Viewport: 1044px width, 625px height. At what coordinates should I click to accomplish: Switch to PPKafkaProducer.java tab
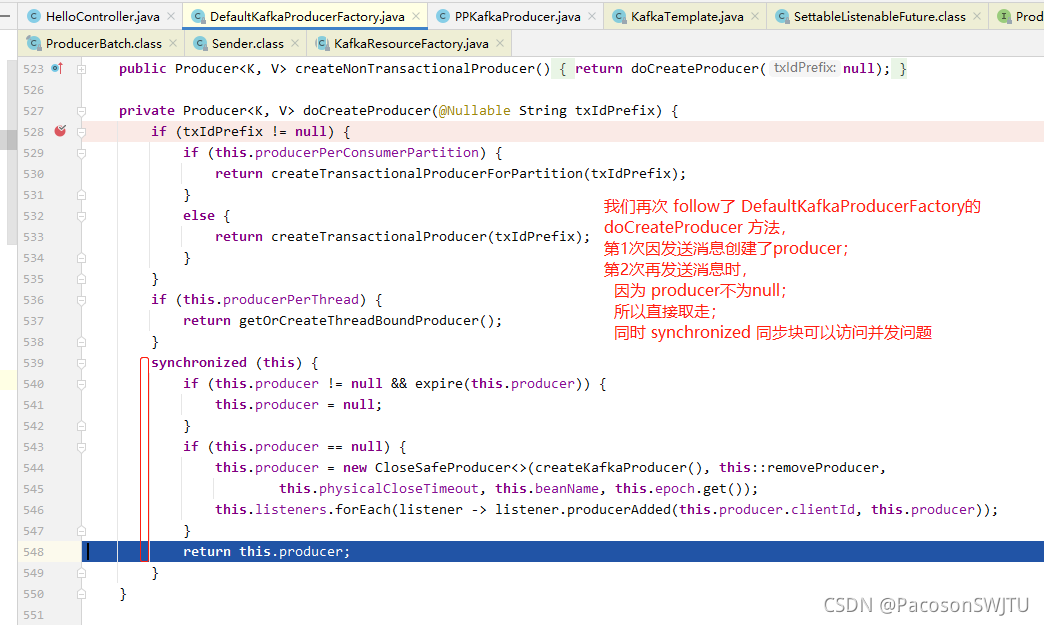point(517,17)
